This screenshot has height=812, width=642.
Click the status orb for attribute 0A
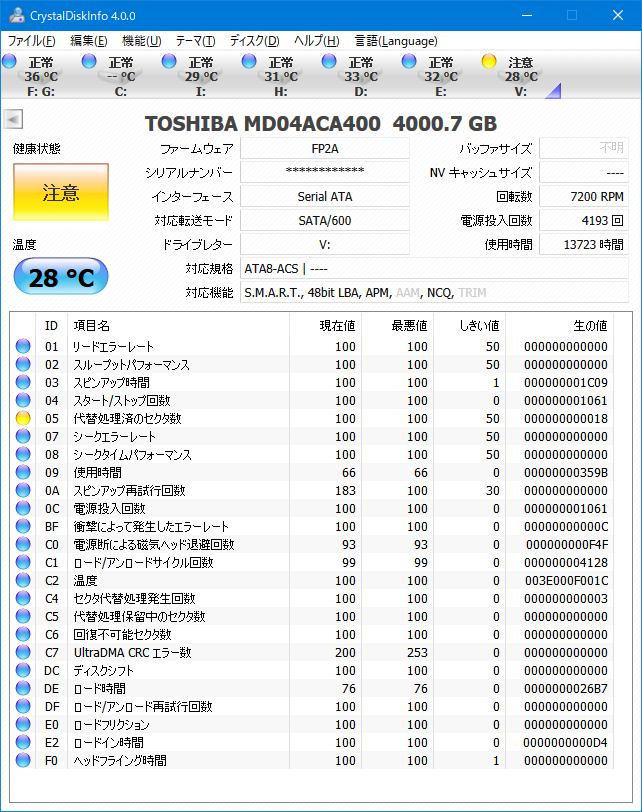click(x=23, y=490)
